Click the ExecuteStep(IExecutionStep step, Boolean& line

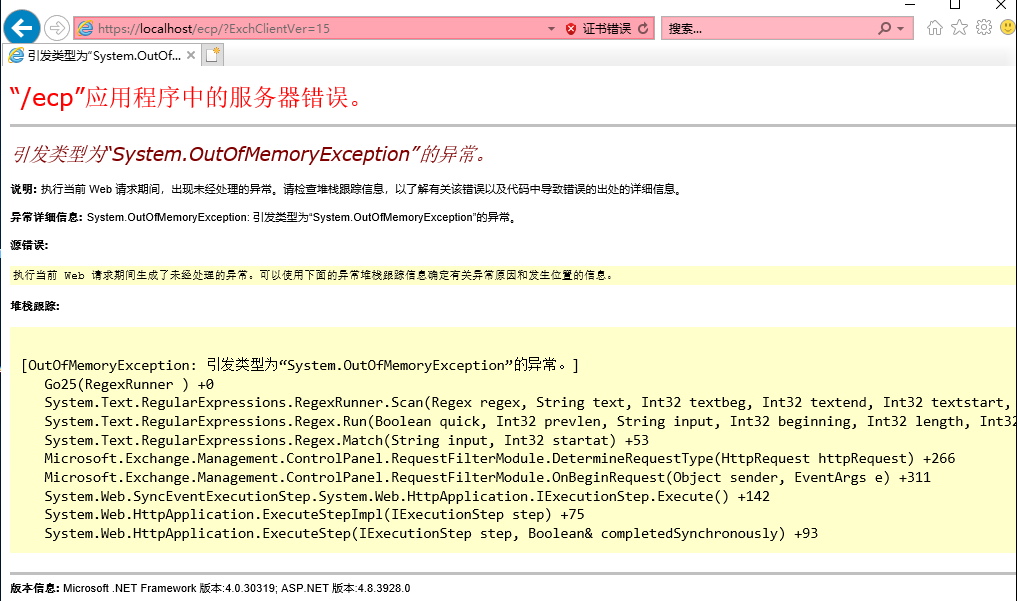pos(431,533)
